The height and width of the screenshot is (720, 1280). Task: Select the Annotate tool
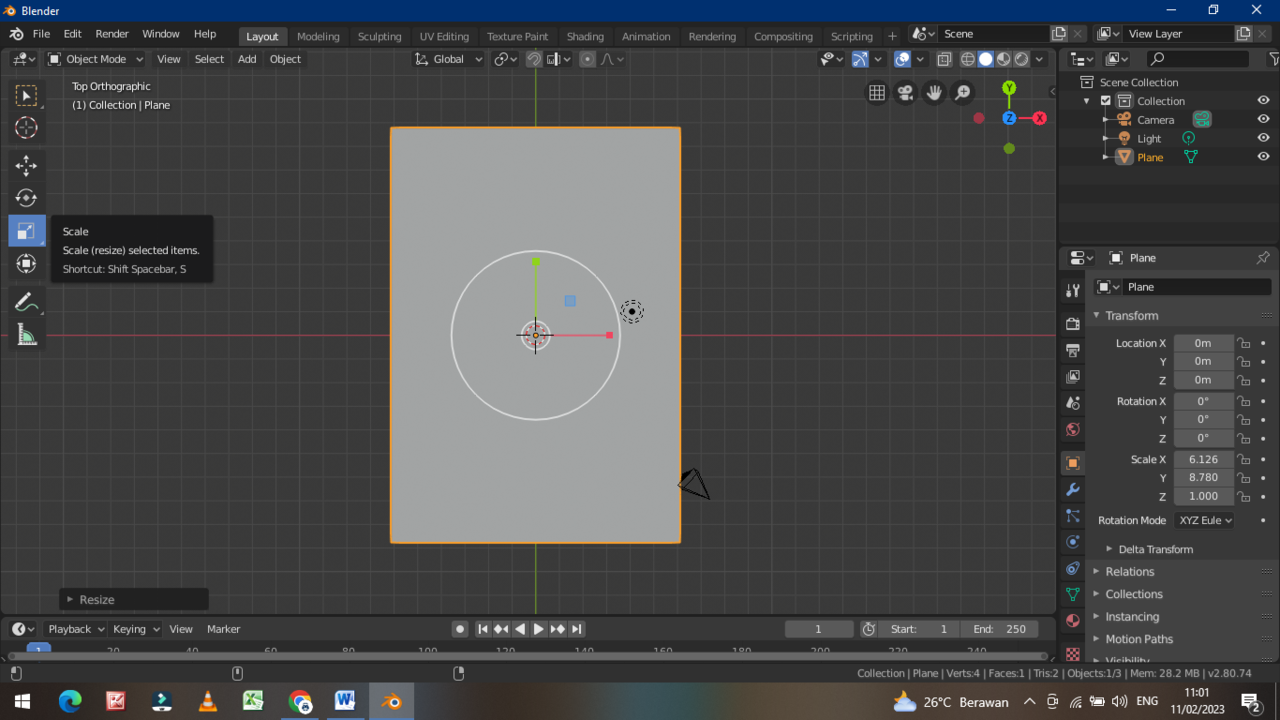26,302
